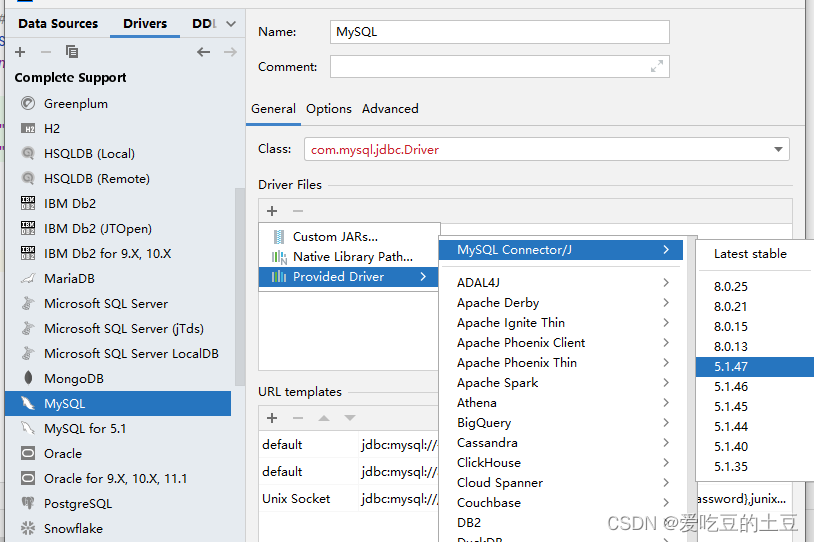Viewport: 814px width, 542px height.
Task: Add a URL template with plus
Action: point(272,418)
